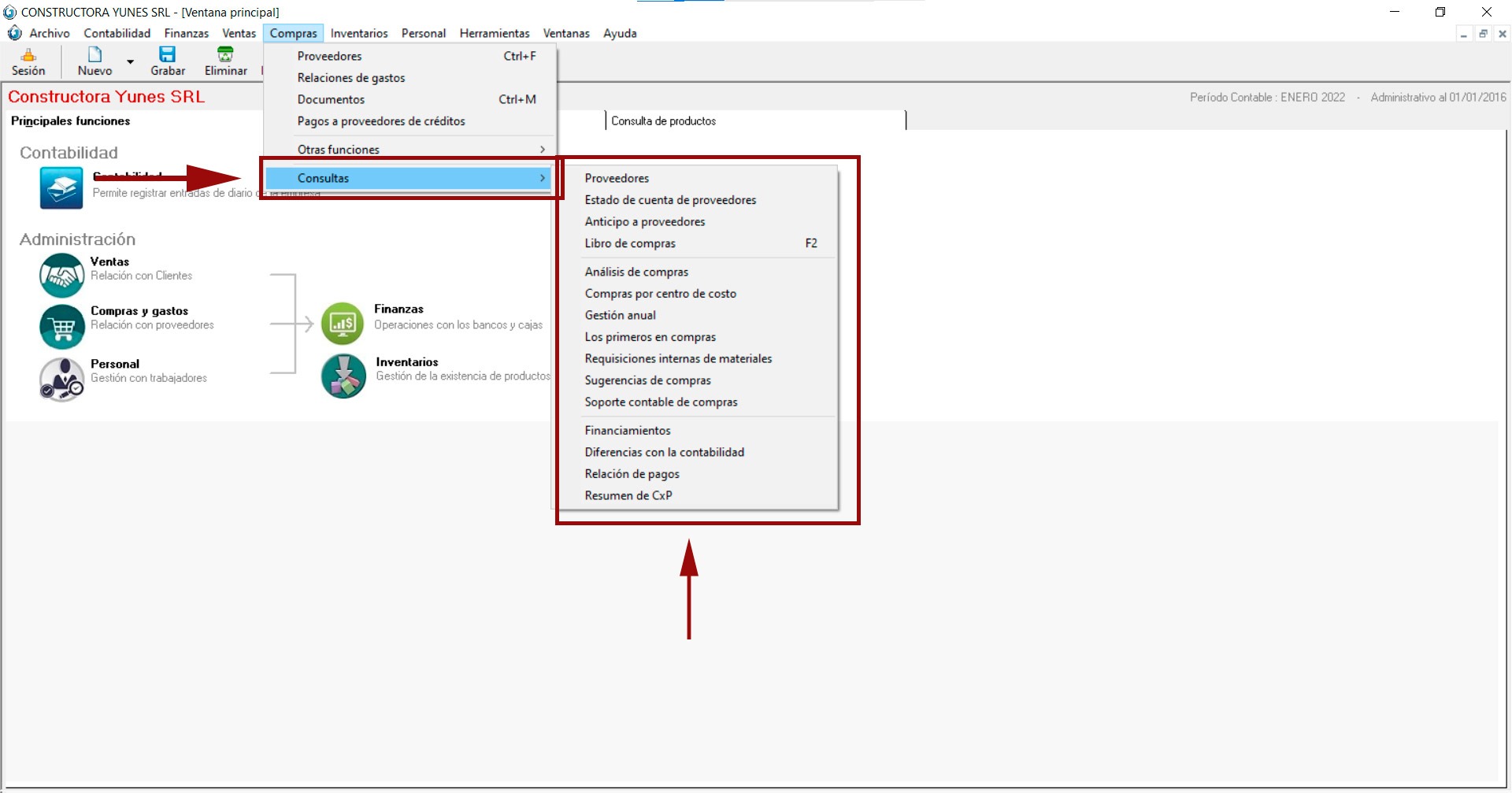The height and width of the screenshot is (793, 1512).
Task: Open the Ventas handshake icon
Action: click(x=61, y=275)
